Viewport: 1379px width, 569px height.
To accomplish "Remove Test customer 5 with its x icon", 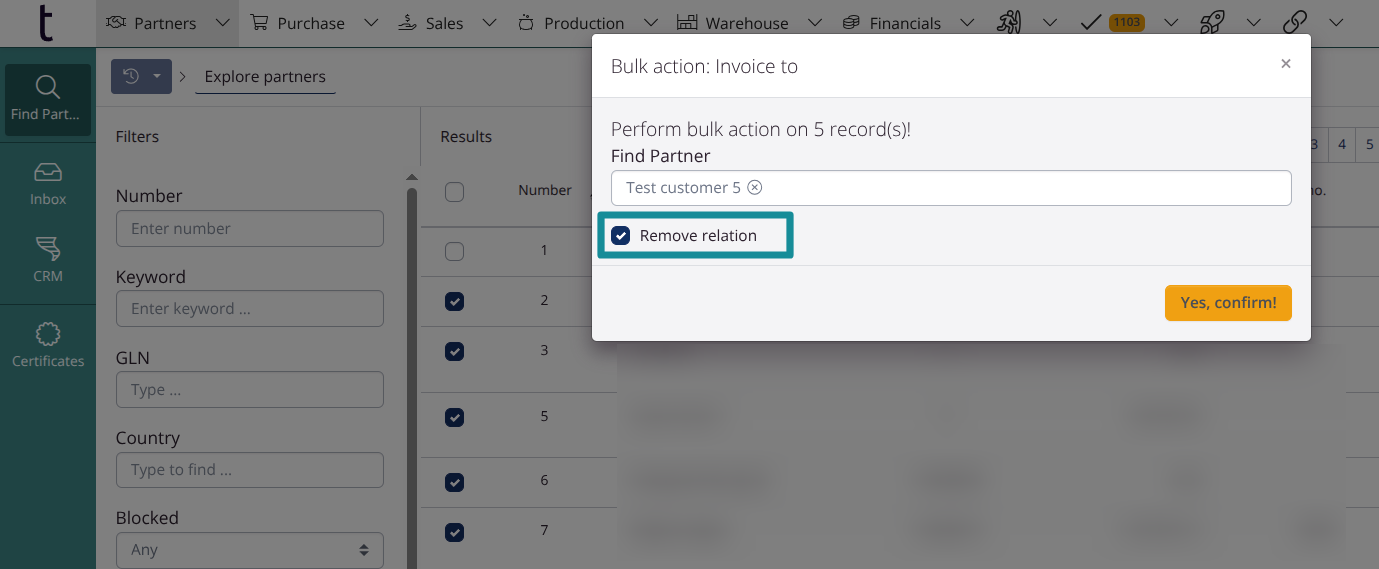I will click(755, 187).
